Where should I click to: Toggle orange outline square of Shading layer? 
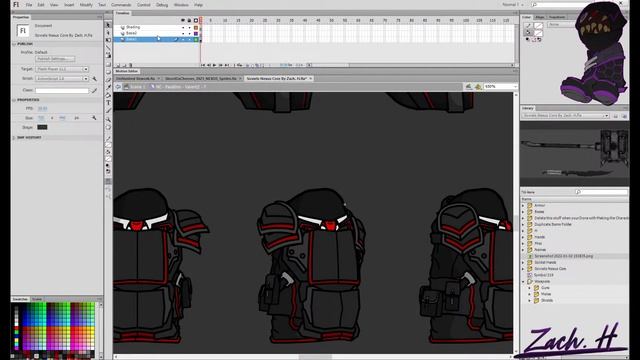[196, 27]
